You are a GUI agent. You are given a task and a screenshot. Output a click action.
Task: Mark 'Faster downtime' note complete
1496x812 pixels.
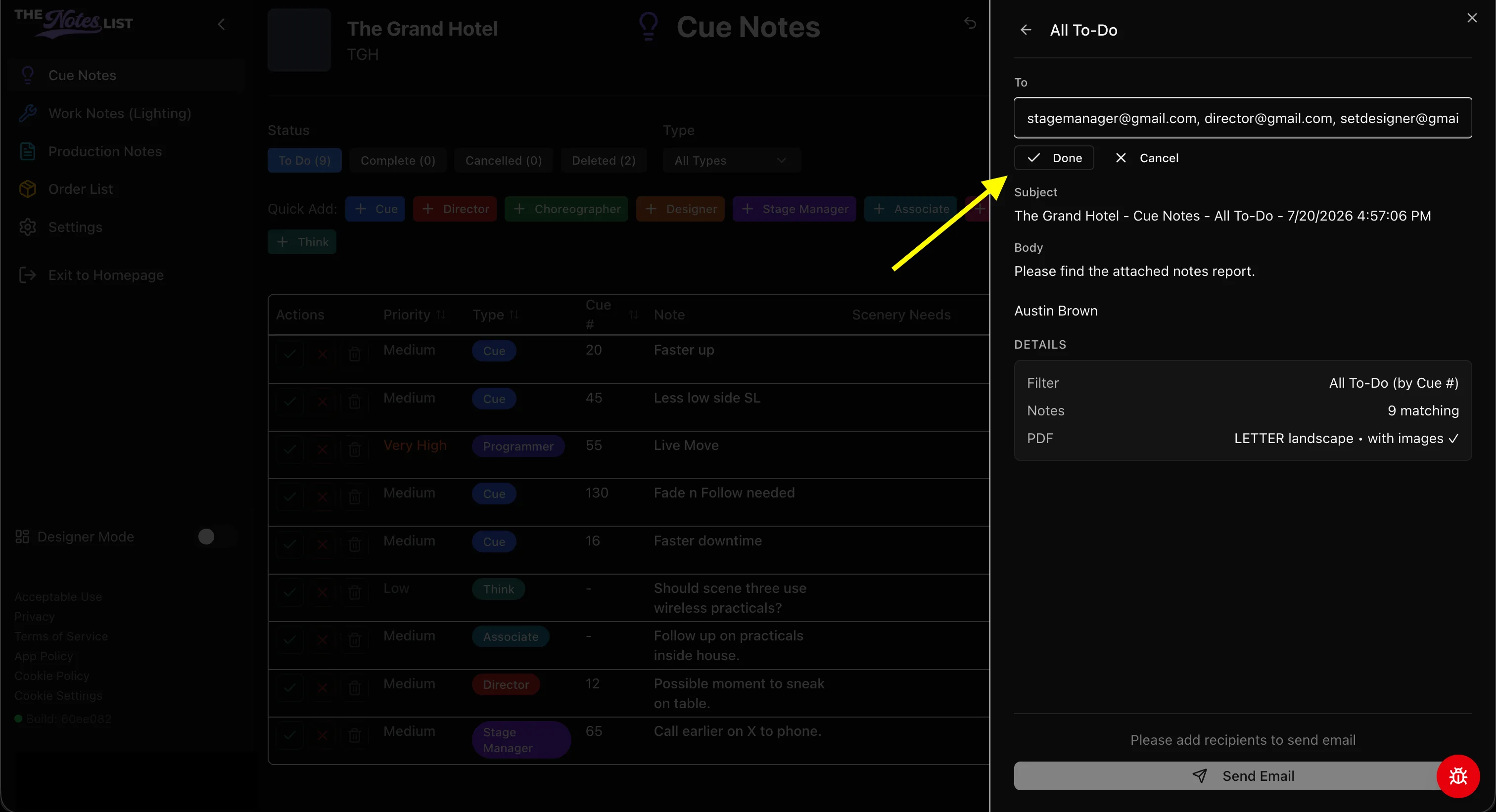point(290,544)
